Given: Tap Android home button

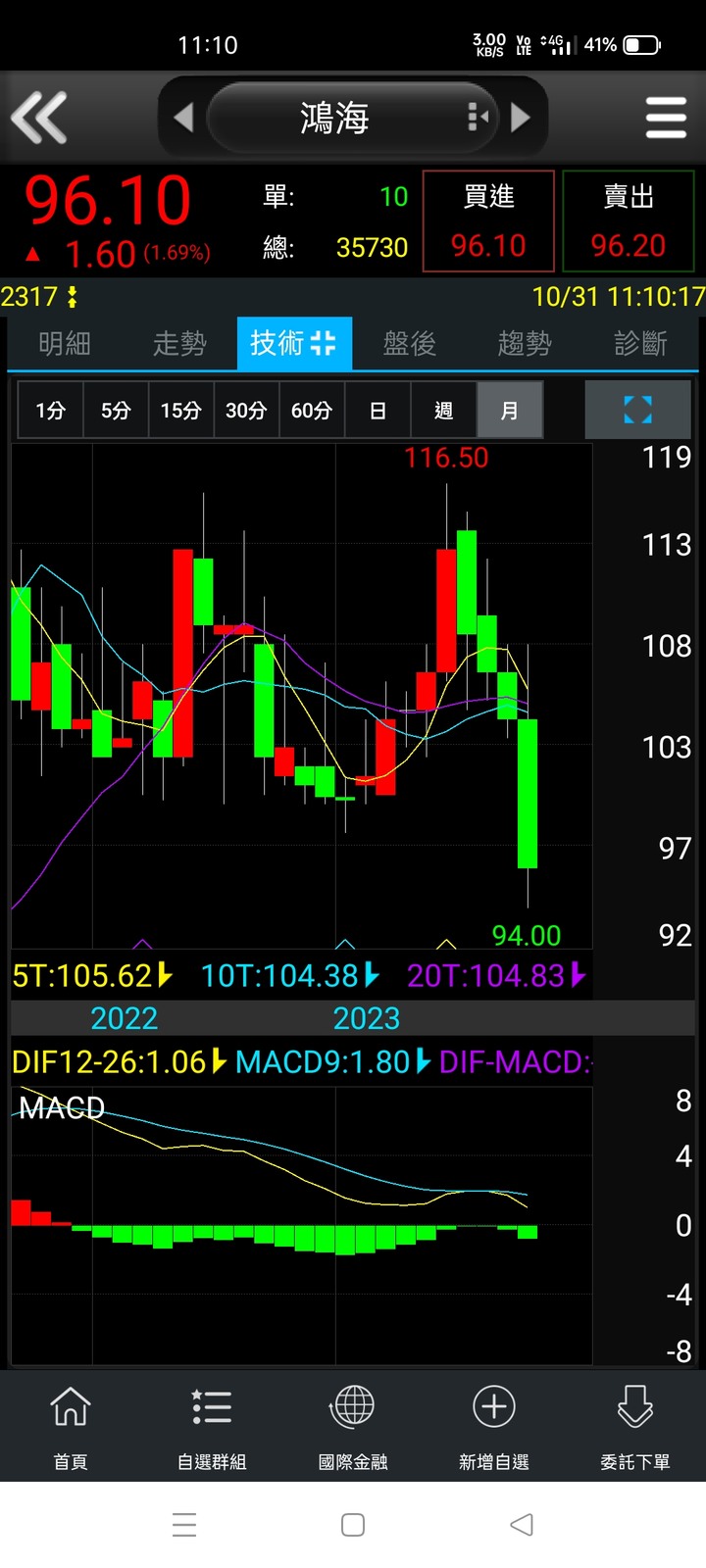Looking at the screenshot, I should coord(353,1525).
